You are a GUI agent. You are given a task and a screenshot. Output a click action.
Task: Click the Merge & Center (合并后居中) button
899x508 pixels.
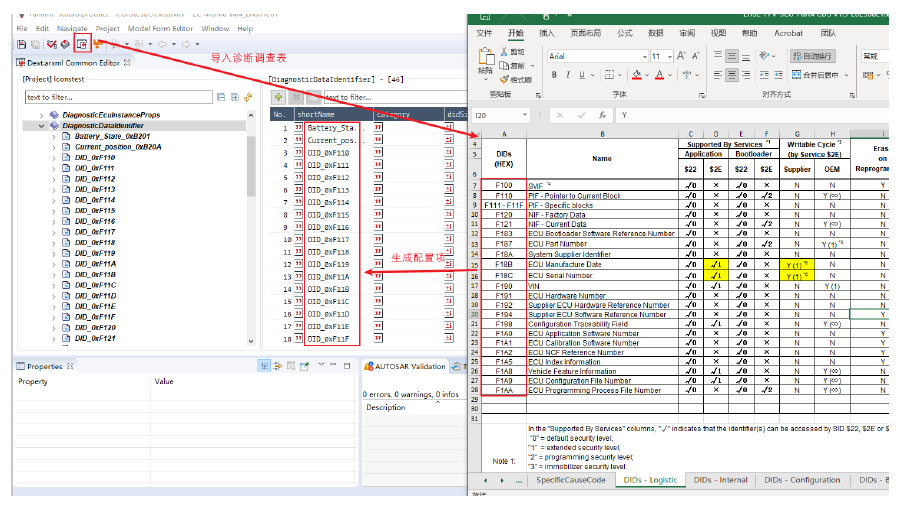[815, 75]
